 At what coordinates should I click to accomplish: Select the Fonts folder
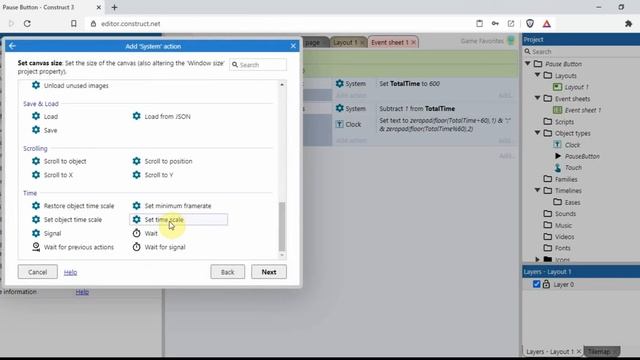tap(557, 248)
